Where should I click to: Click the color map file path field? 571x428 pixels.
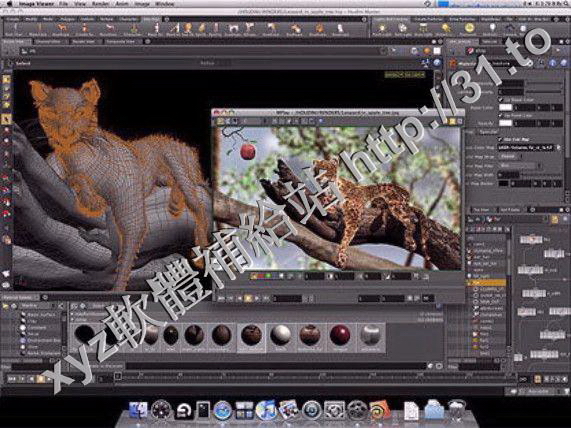pos(525,148)
